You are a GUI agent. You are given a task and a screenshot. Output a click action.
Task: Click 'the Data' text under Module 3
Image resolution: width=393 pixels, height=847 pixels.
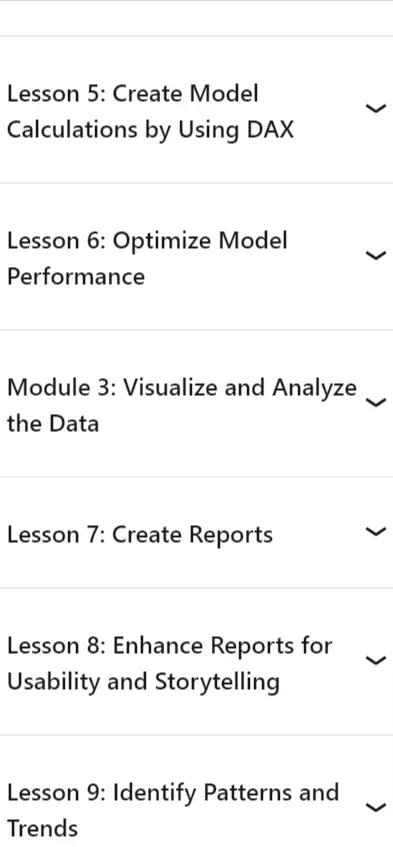53,424
